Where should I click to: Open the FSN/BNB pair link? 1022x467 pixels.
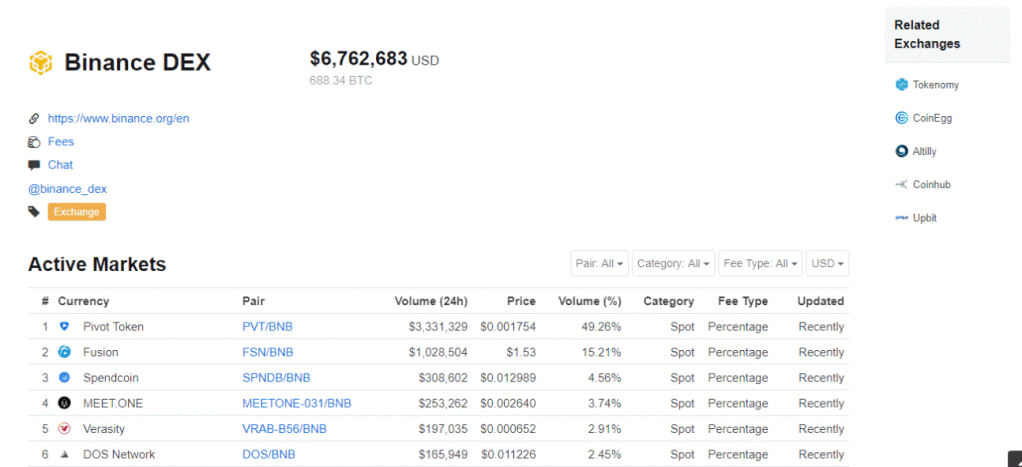[268, 352]
